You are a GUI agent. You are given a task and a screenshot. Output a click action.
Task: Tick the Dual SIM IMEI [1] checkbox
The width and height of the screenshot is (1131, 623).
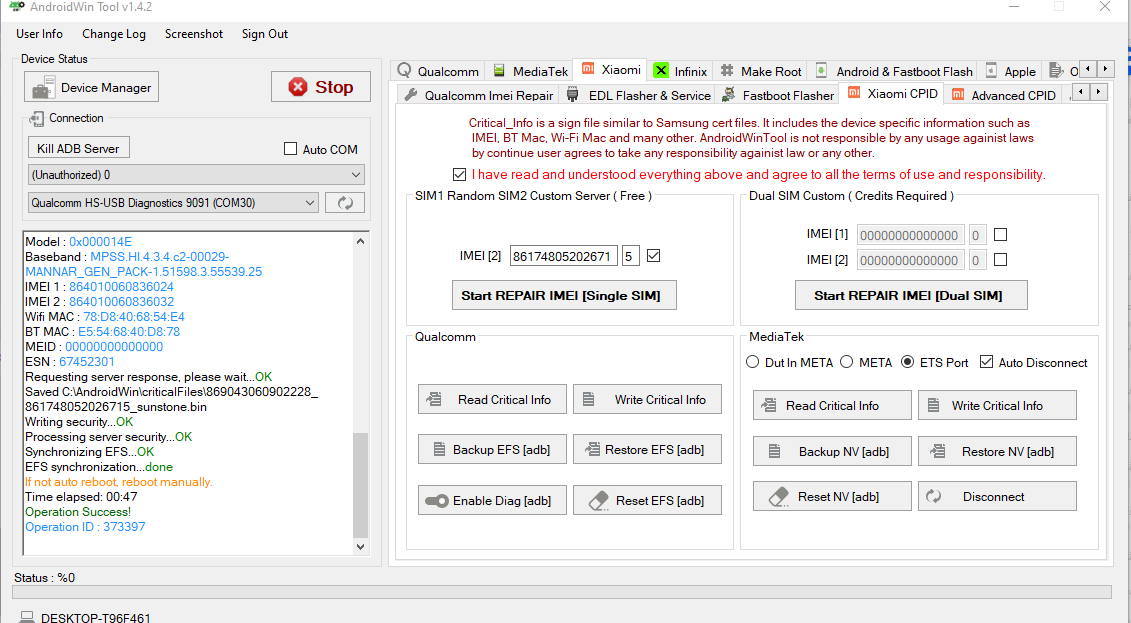pos(1000,234)
